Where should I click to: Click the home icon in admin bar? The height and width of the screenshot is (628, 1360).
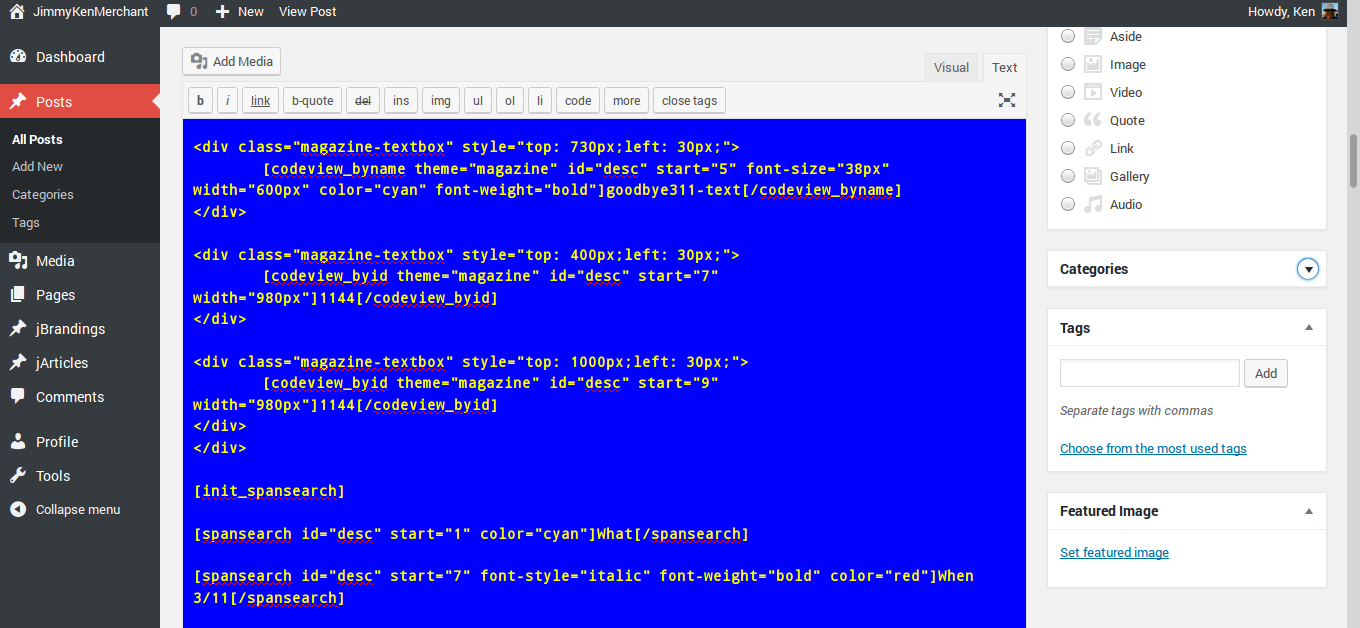pyautogui.click(x=17, y=12)
